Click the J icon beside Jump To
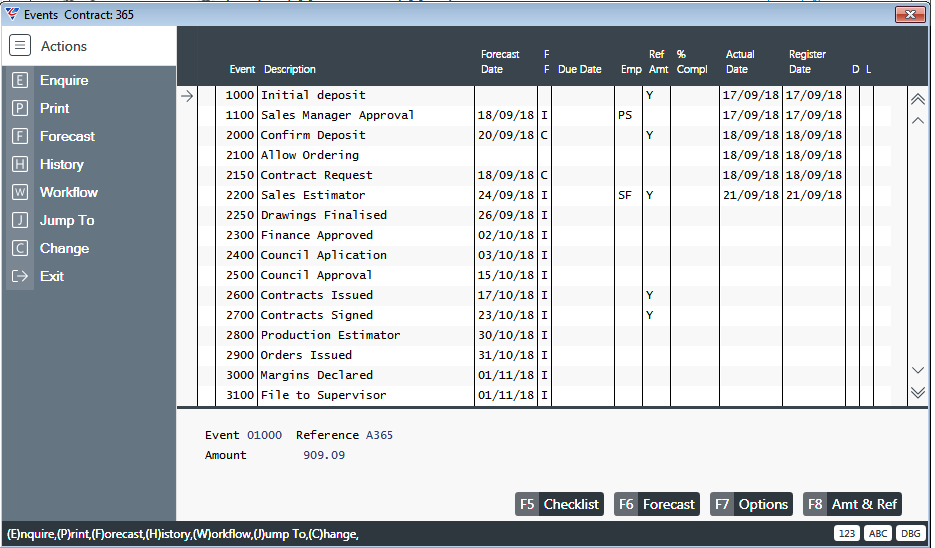Viewport: 935px width, 548px height. pyautogui.click(x=20, y=220)
